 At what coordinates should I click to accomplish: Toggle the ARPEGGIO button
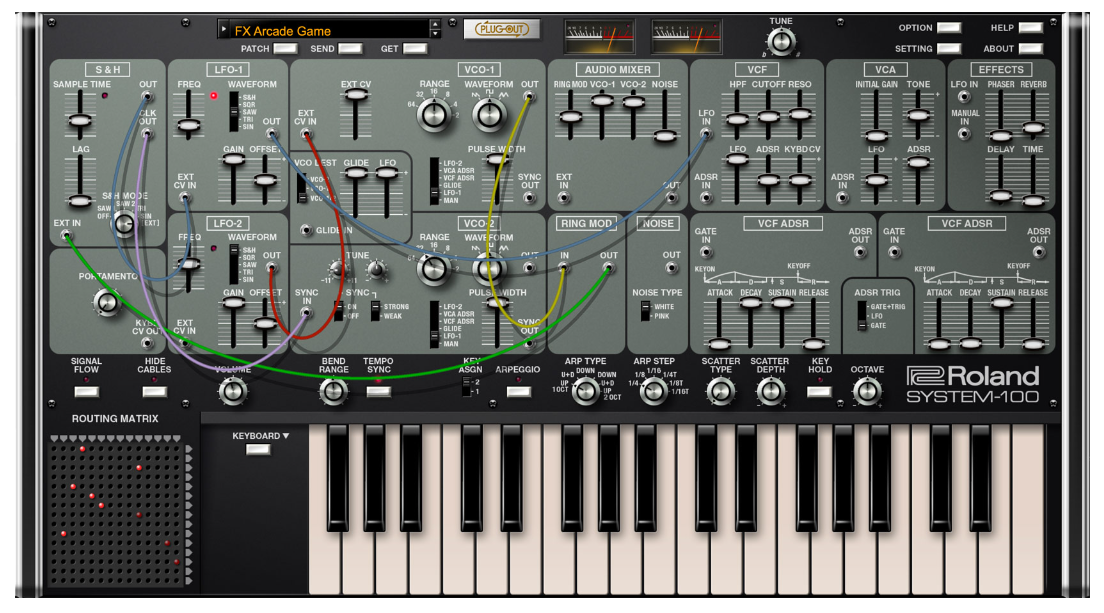coord(518,392)
